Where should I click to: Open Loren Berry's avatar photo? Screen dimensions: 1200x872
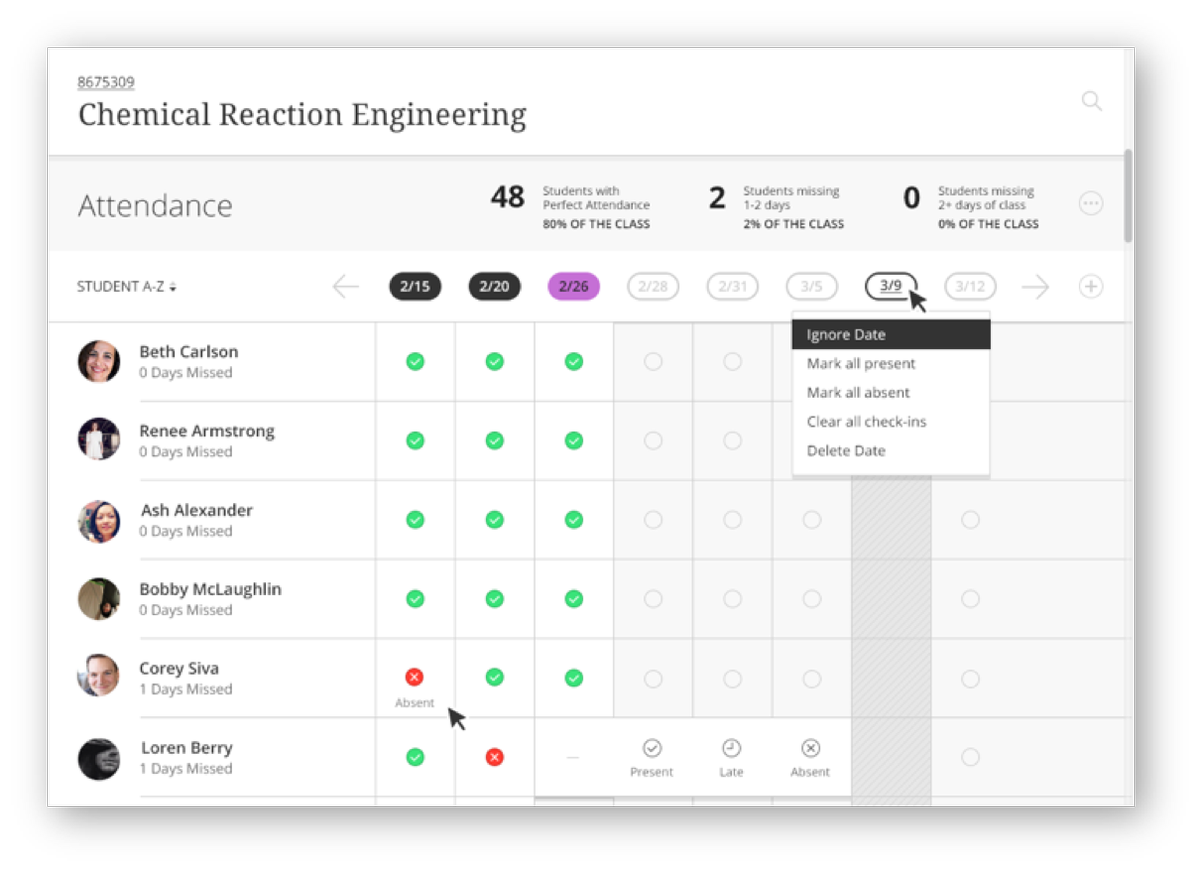[99, 759]
